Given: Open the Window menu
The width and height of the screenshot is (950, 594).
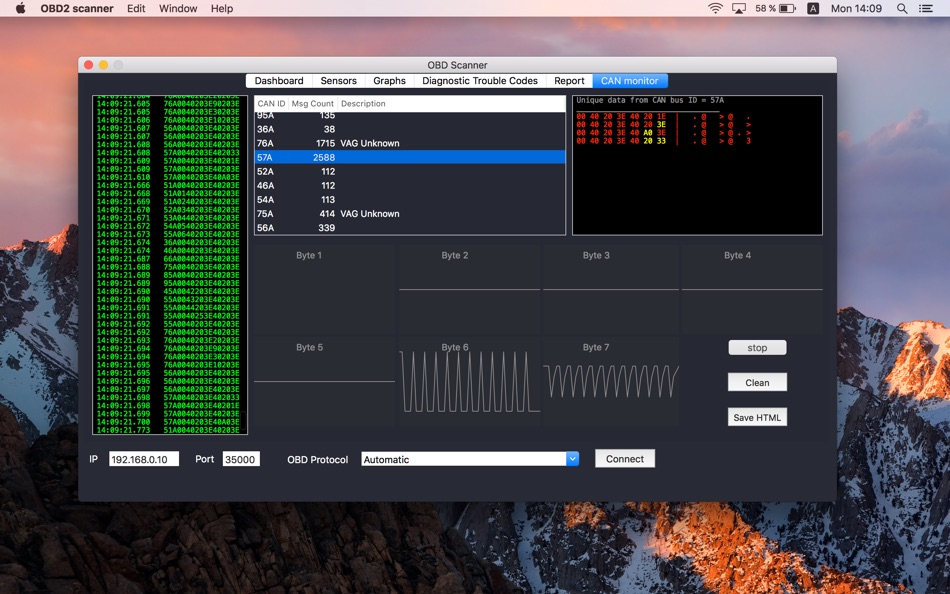Looking at the screenshot, I should tap(178, 8).
